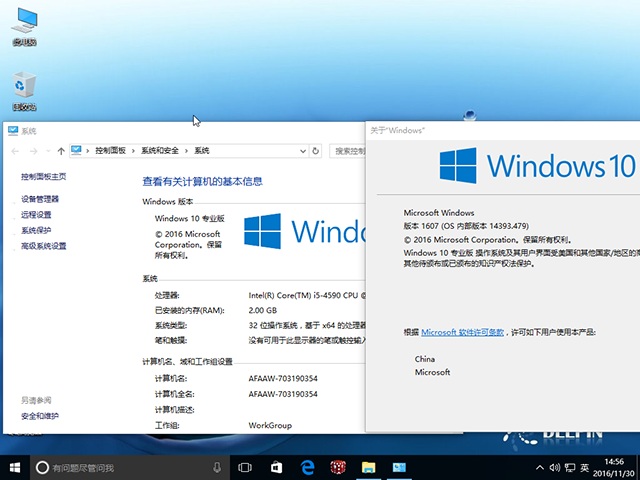The image size is (640, 480).
Task: Click the Cortana microphone icon
Action: click(x=217, y=467)
